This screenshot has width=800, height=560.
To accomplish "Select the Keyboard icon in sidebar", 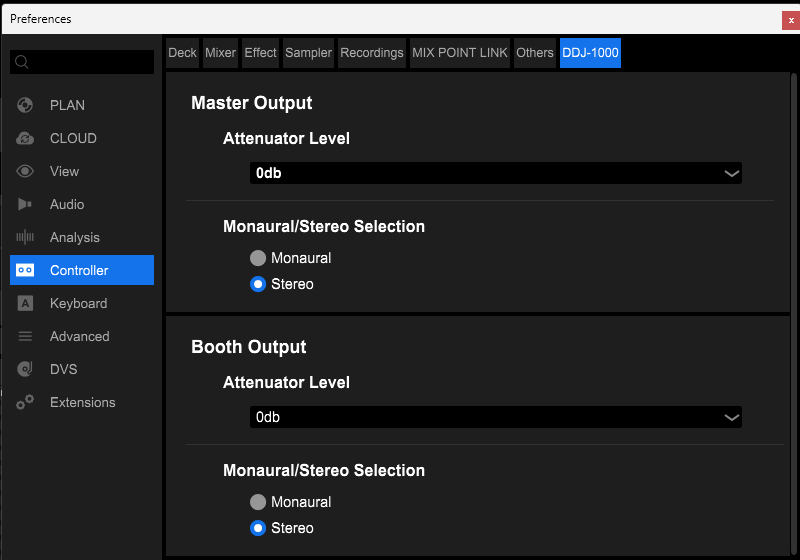I will (25, 303).
